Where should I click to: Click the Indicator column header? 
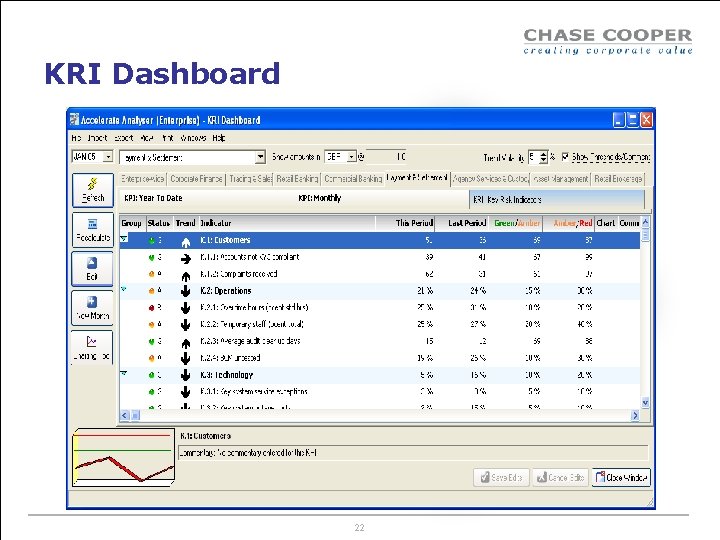287,223
